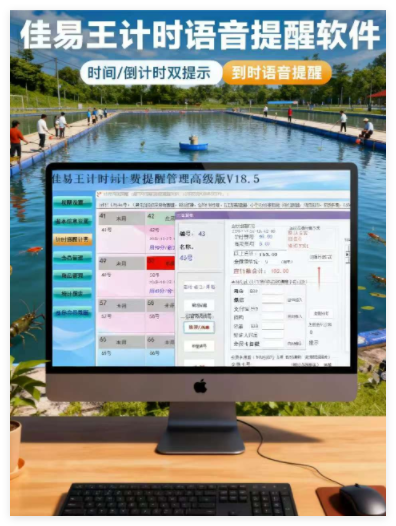Viewport: 396px width, 526px height.
Task: Click the button beside the 团购 field
Action: coord(294,316)
